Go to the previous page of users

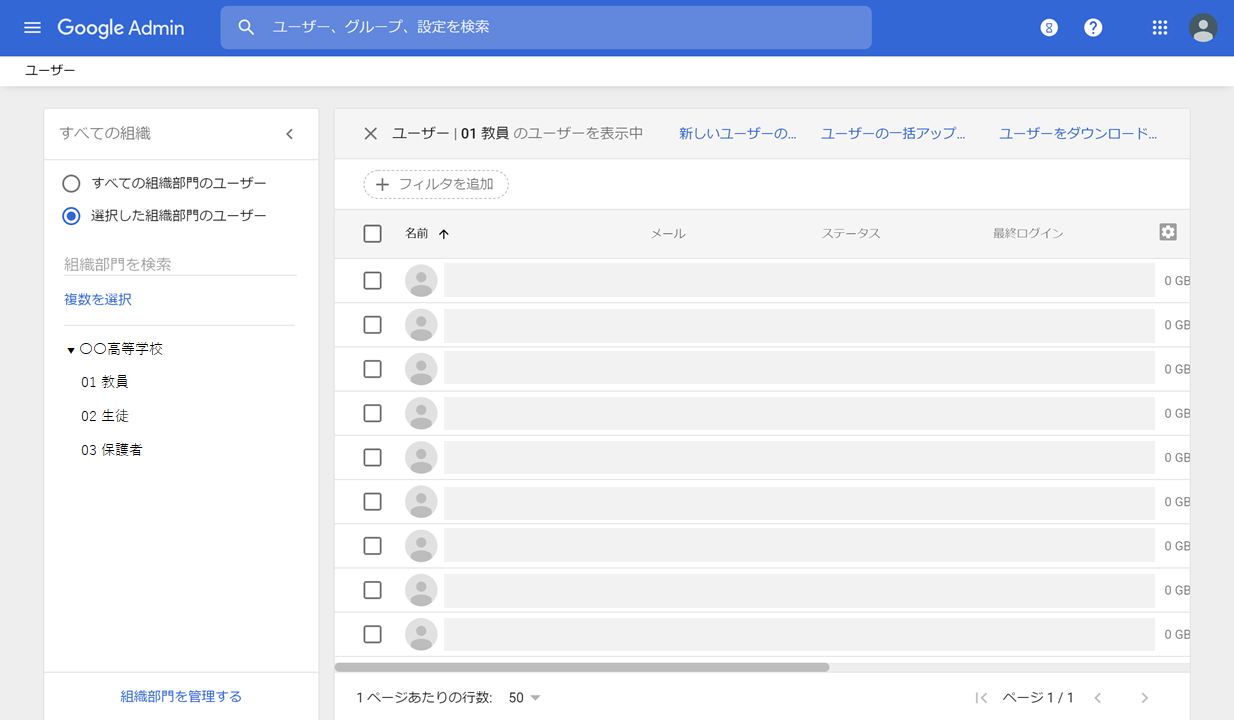[1097, 698]
